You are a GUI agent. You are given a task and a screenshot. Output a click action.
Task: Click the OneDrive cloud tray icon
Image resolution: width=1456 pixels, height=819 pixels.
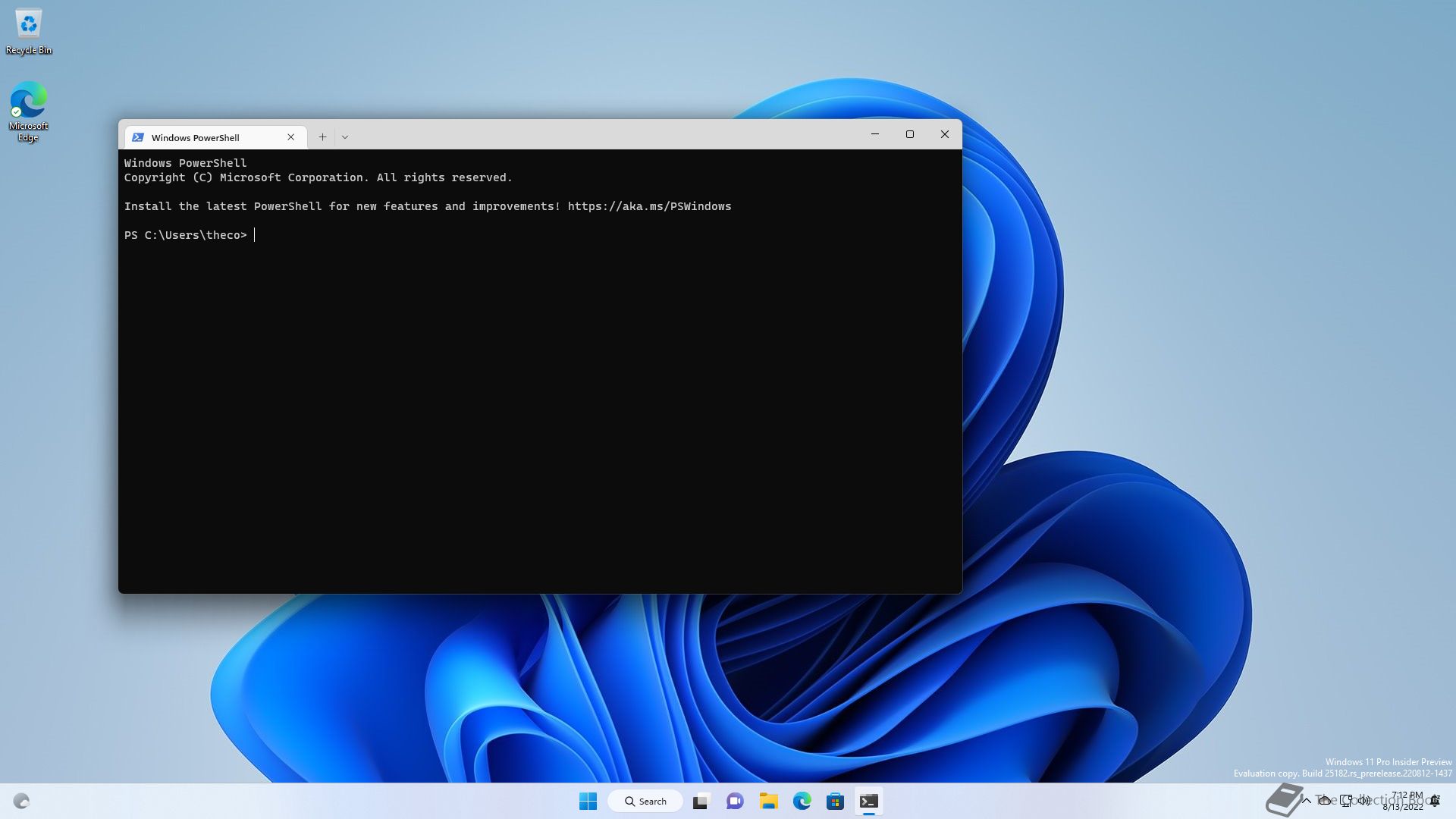1325,801
